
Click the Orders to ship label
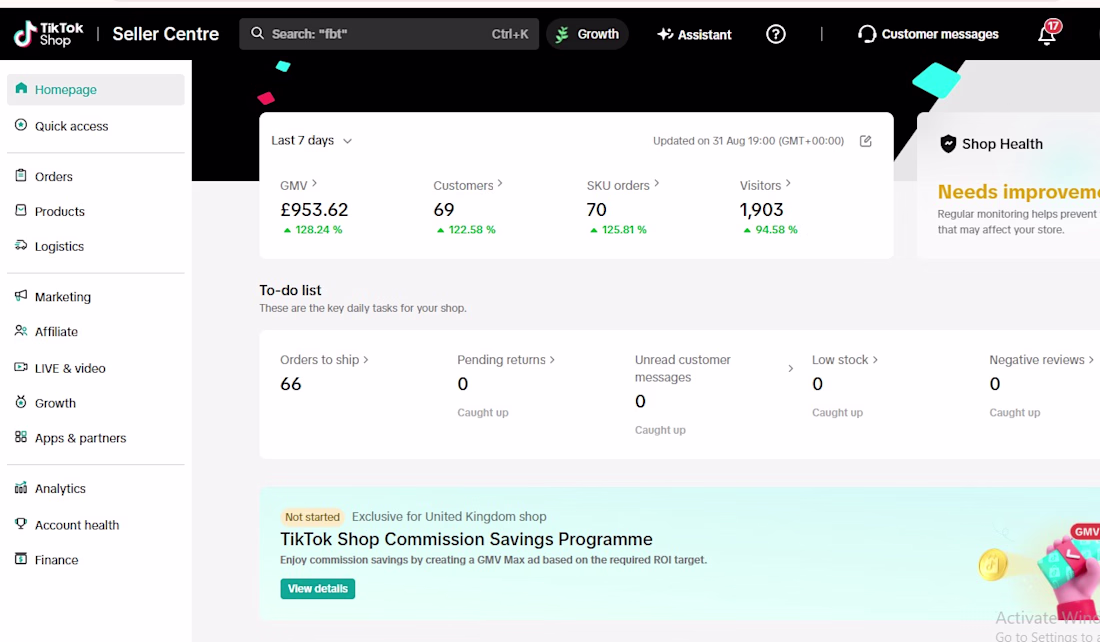[x=319, y=360]
